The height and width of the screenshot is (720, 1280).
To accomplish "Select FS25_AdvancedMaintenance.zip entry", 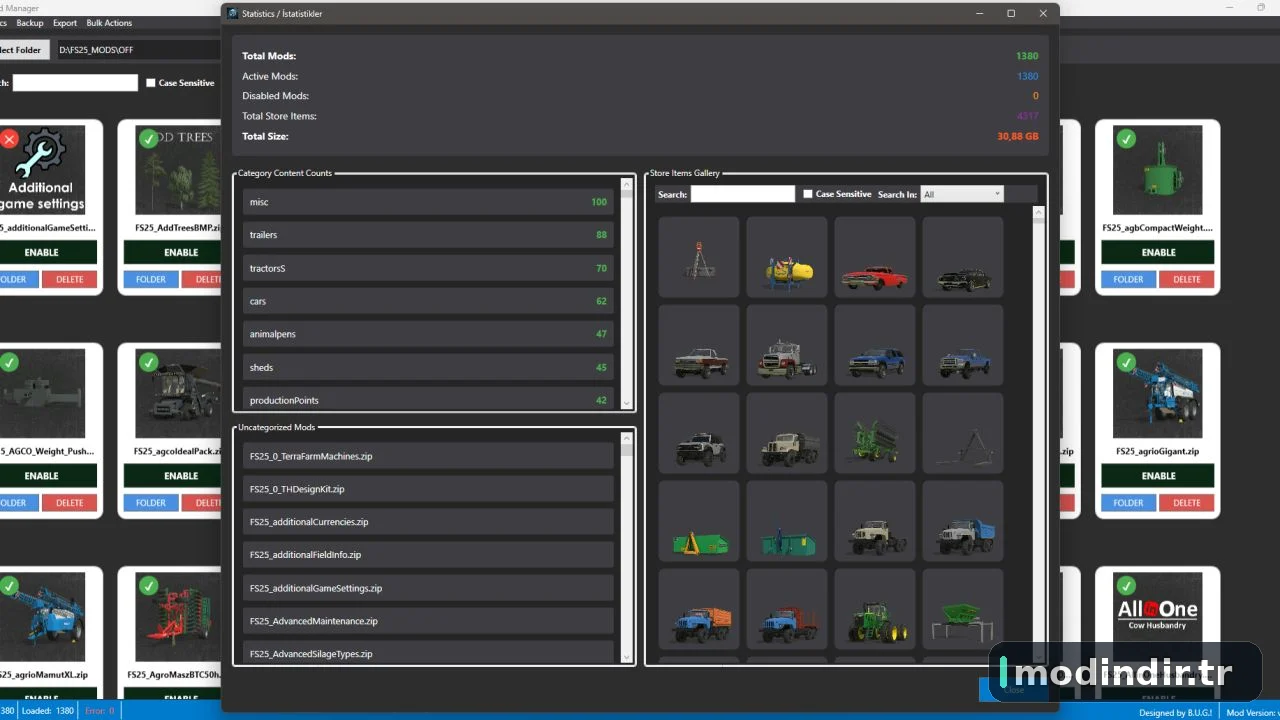I will tap(428, 621).
